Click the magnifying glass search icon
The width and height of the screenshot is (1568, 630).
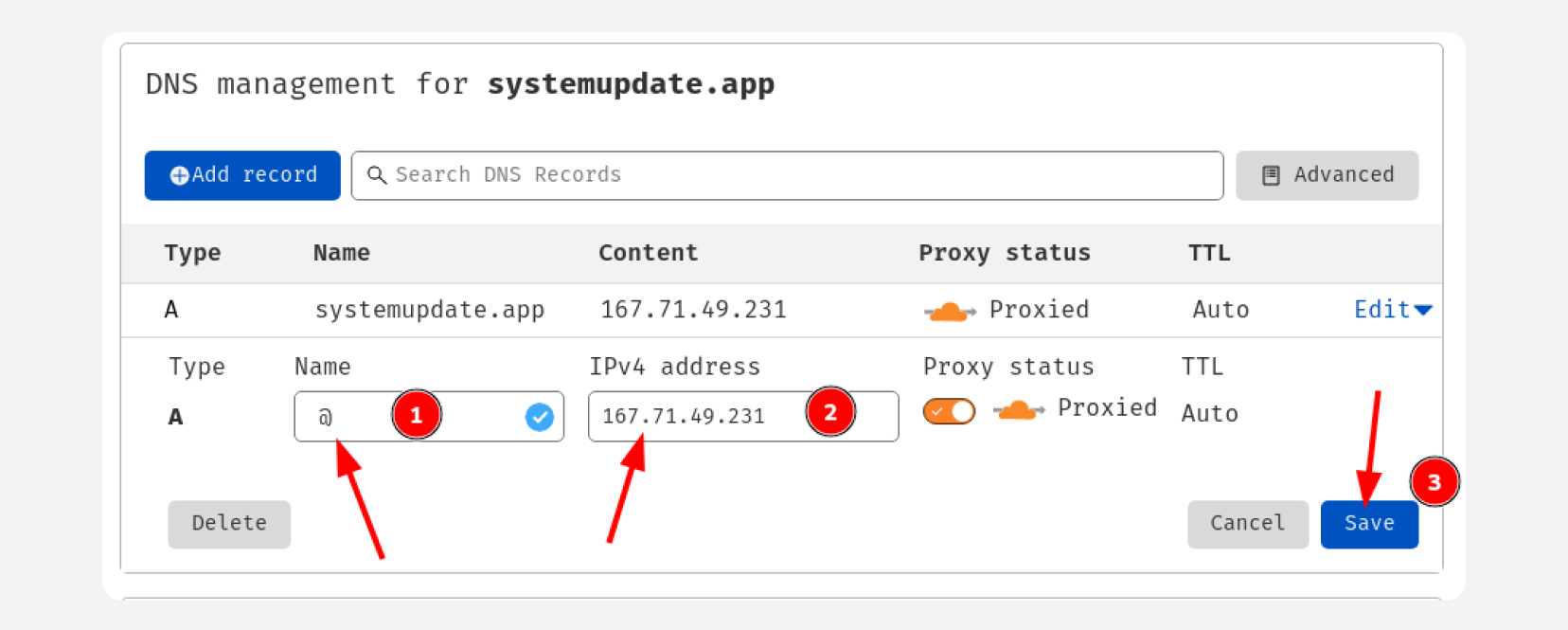(x=377, y=175)
